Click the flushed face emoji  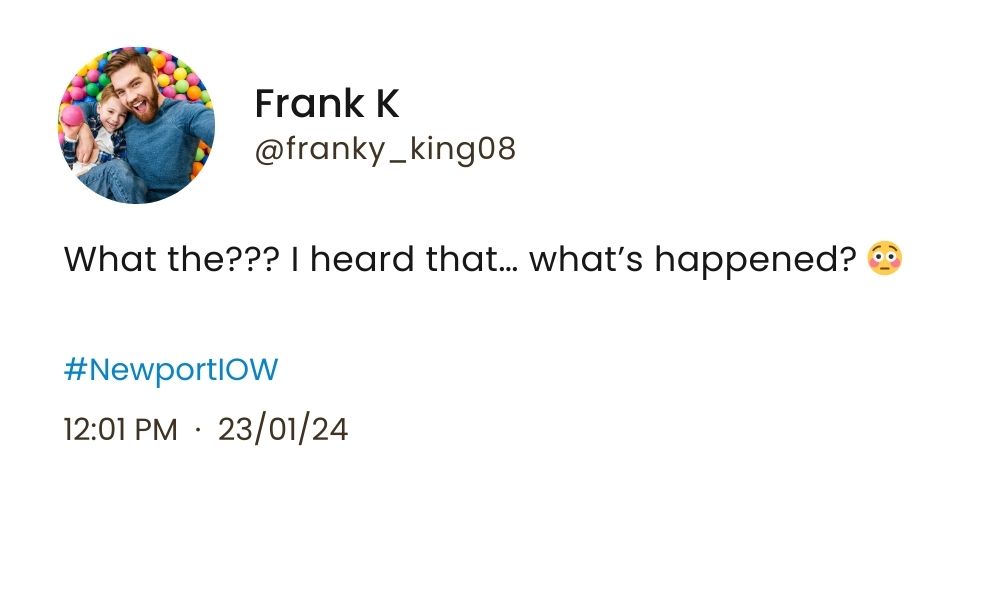point(885,259)
